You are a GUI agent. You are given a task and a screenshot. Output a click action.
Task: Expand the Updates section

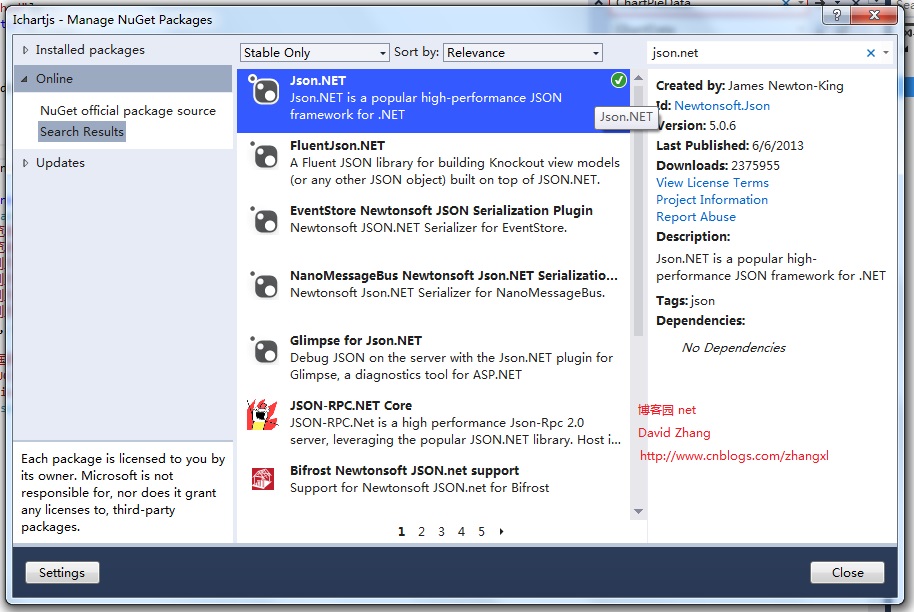25,163
